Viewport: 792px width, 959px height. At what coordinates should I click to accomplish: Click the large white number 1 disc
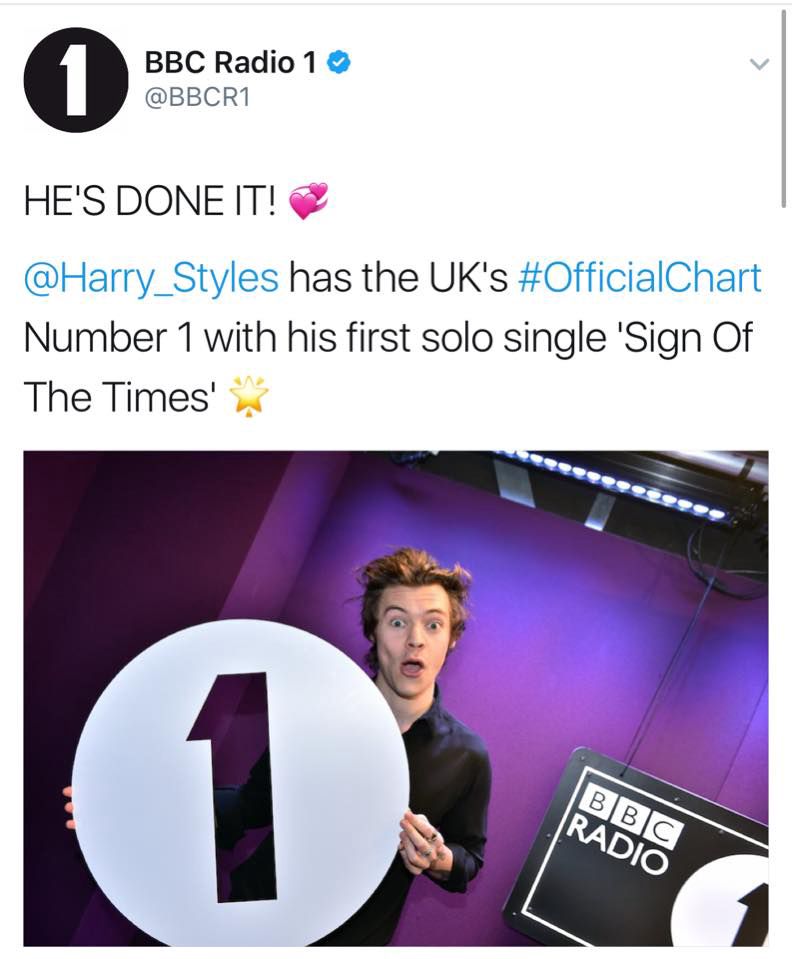coord(240,783)
